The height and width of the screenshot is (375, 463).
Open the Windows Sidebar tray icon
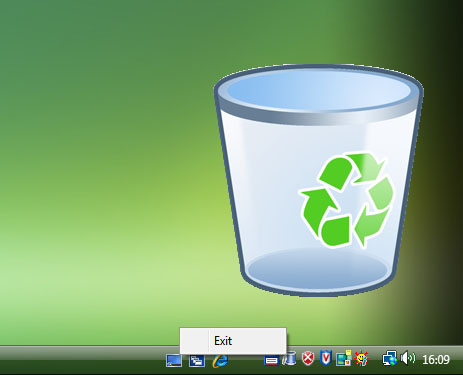click(344, 358)
